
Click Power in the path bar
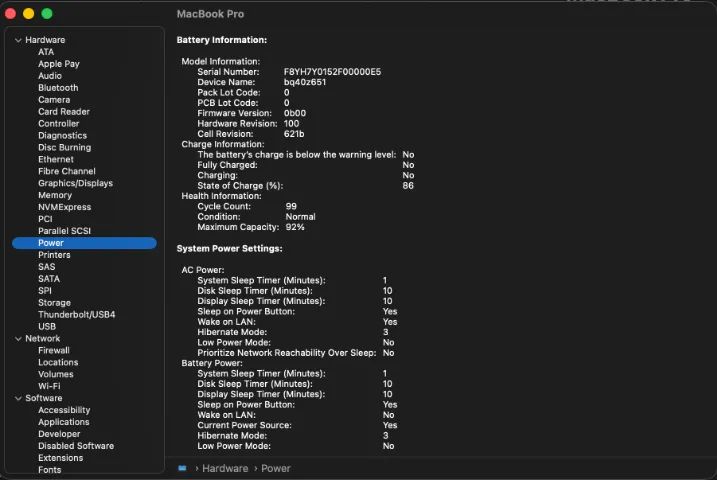coord(276,469)
